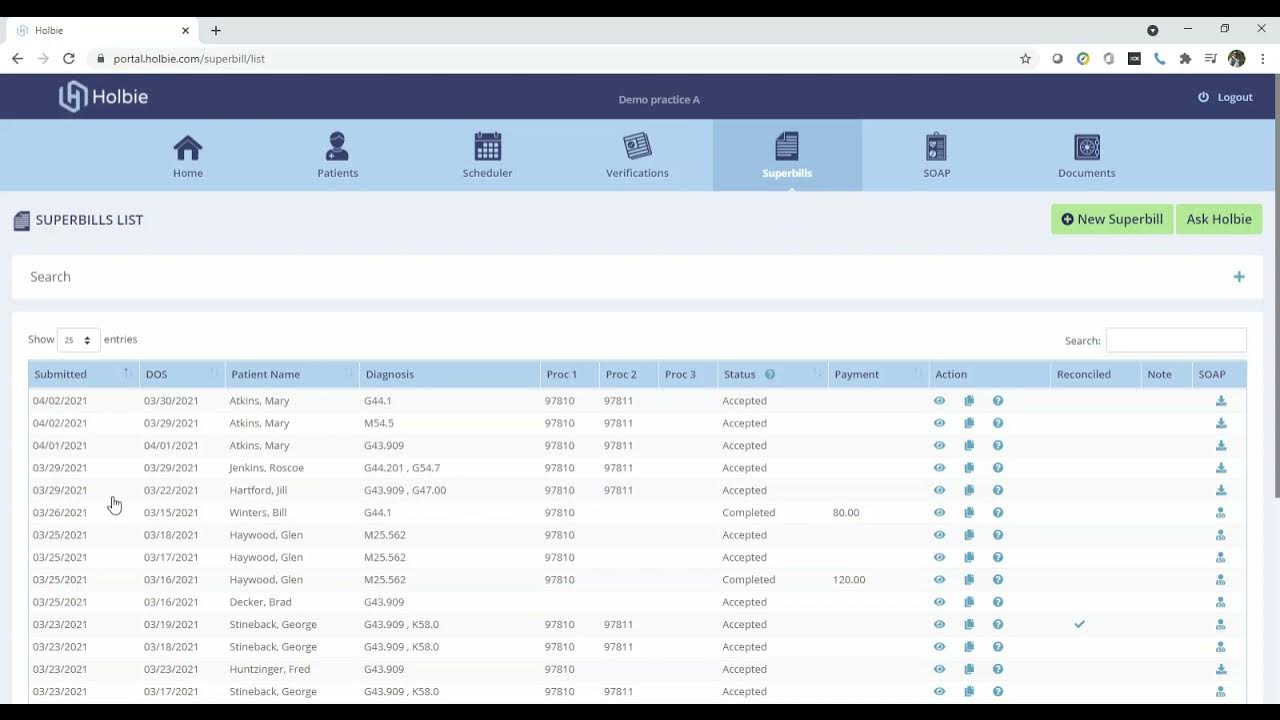Toggle Reconciled checkmark for Stineback, George 03/19/2021
Image resolution: width=1280 pixels, height=720 pixels.
(x=1080, y=624)
